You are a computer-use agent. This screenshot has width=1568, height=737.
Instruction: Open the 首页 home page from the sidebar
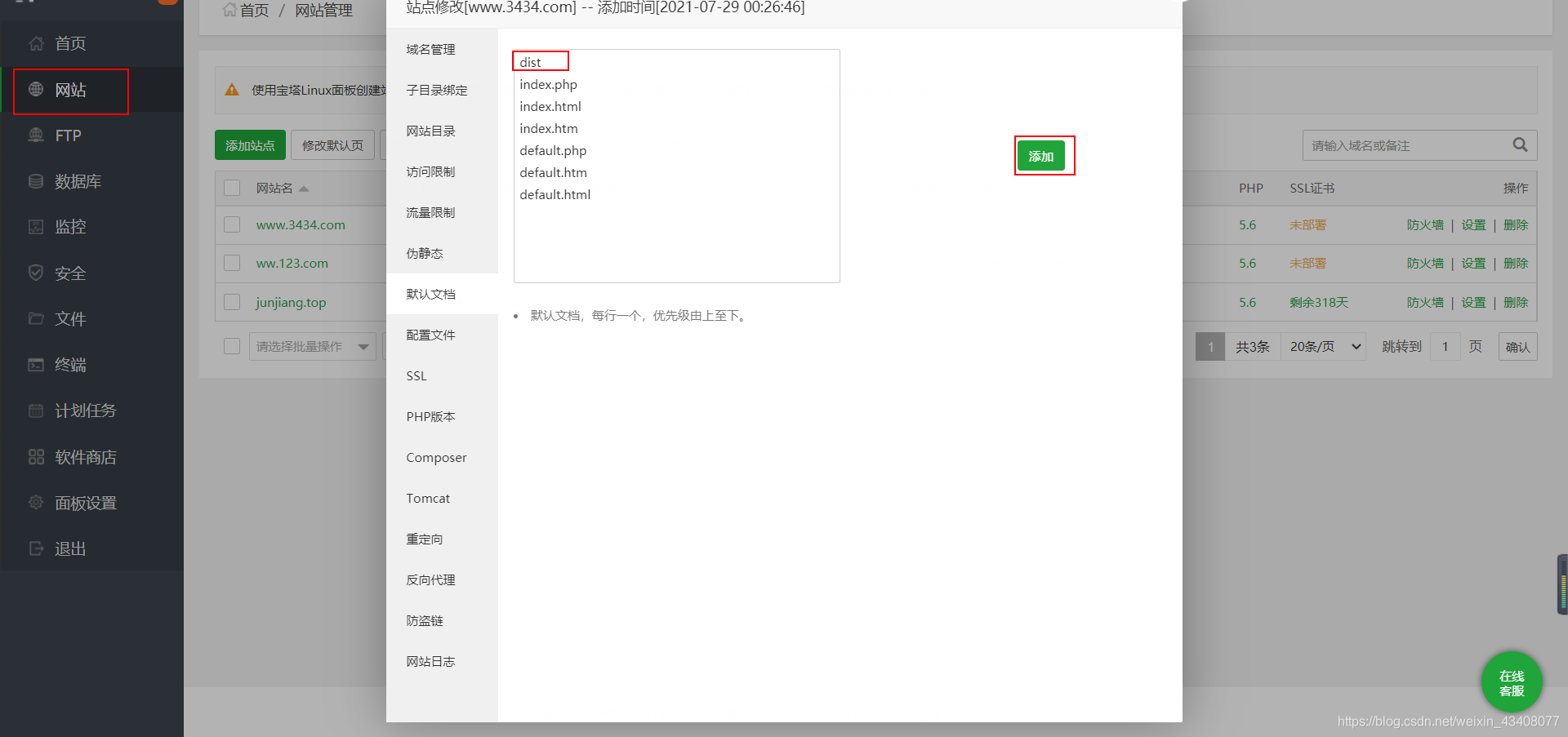coord(69,43)
